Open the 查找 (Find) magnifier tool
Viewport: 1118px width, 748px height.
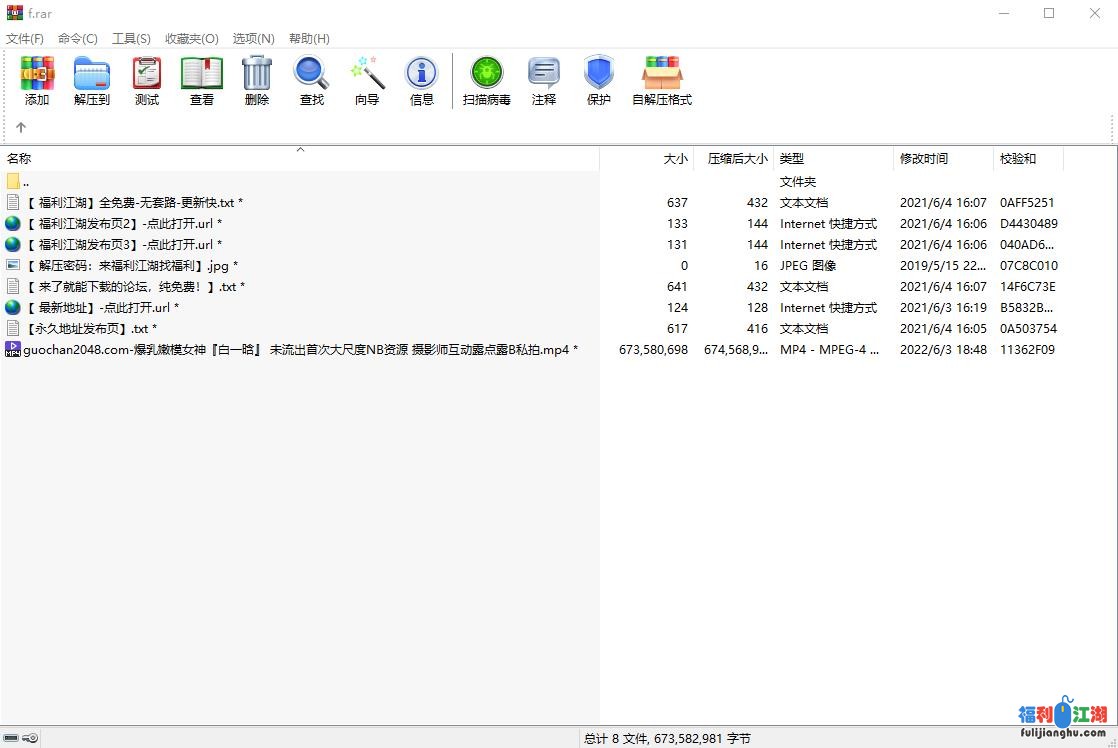coord(312,80)
